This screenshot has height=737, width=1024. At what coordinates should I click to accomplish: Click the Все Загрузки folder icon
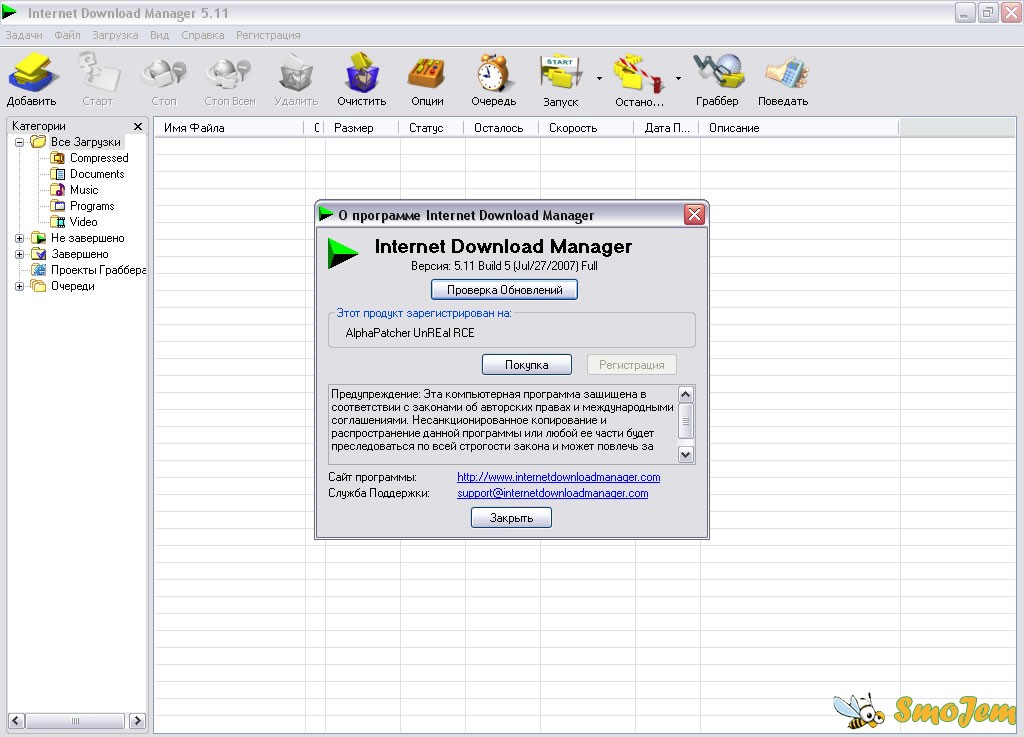[39, 142]
